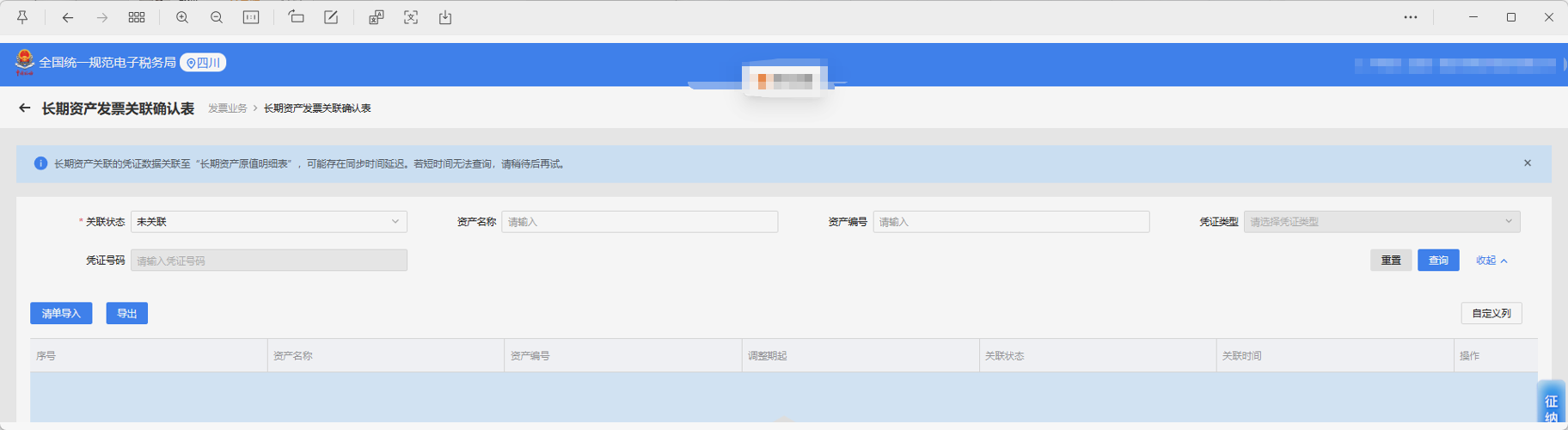Zoom in with the magnifier icon
Screen dimensions: 1568x430
click(182, 17)
